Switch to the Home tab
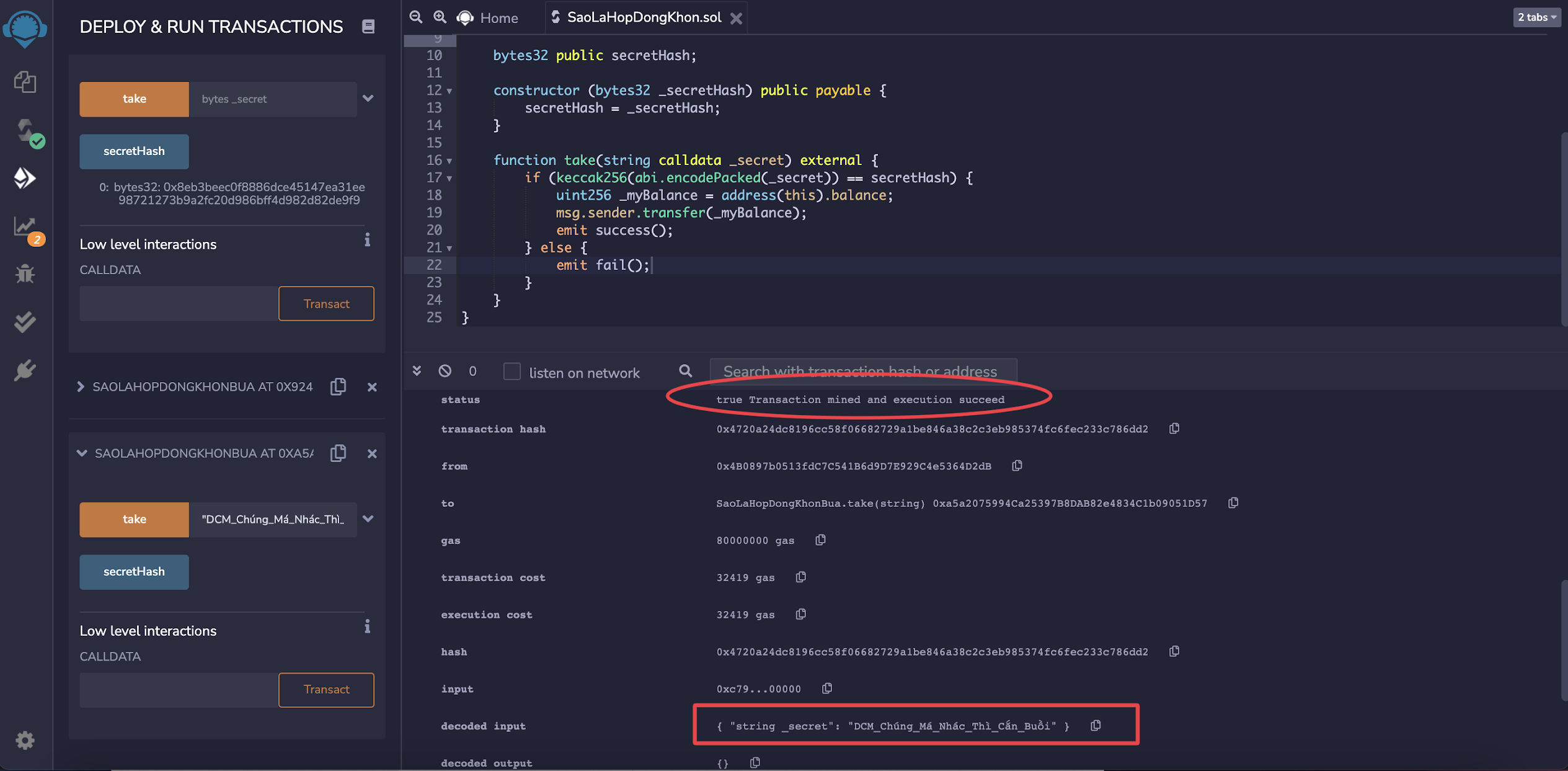This screenshot has height=771, width=1568. click(x=498, y=18)
